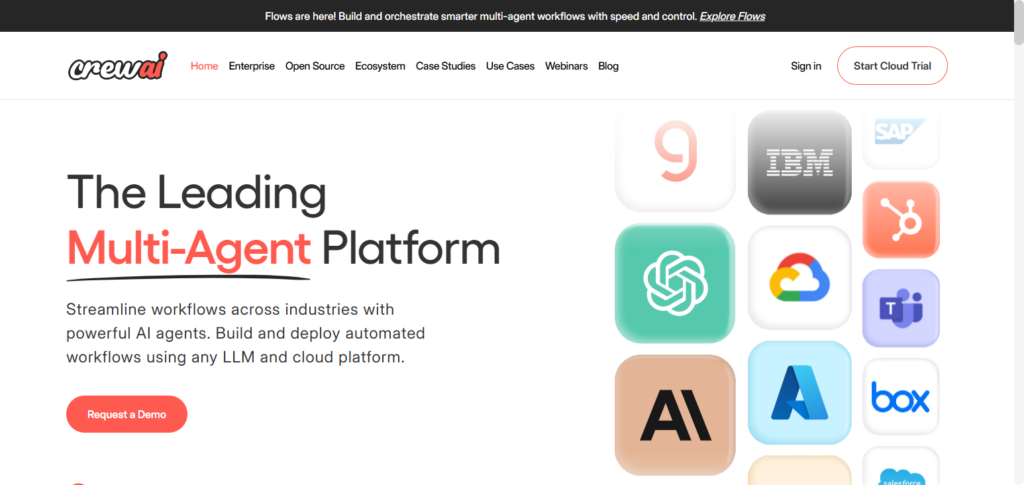Click the Start Cloud Trial button
The width and height of the screenshot is (1024, 485).
tap(892, 66)
